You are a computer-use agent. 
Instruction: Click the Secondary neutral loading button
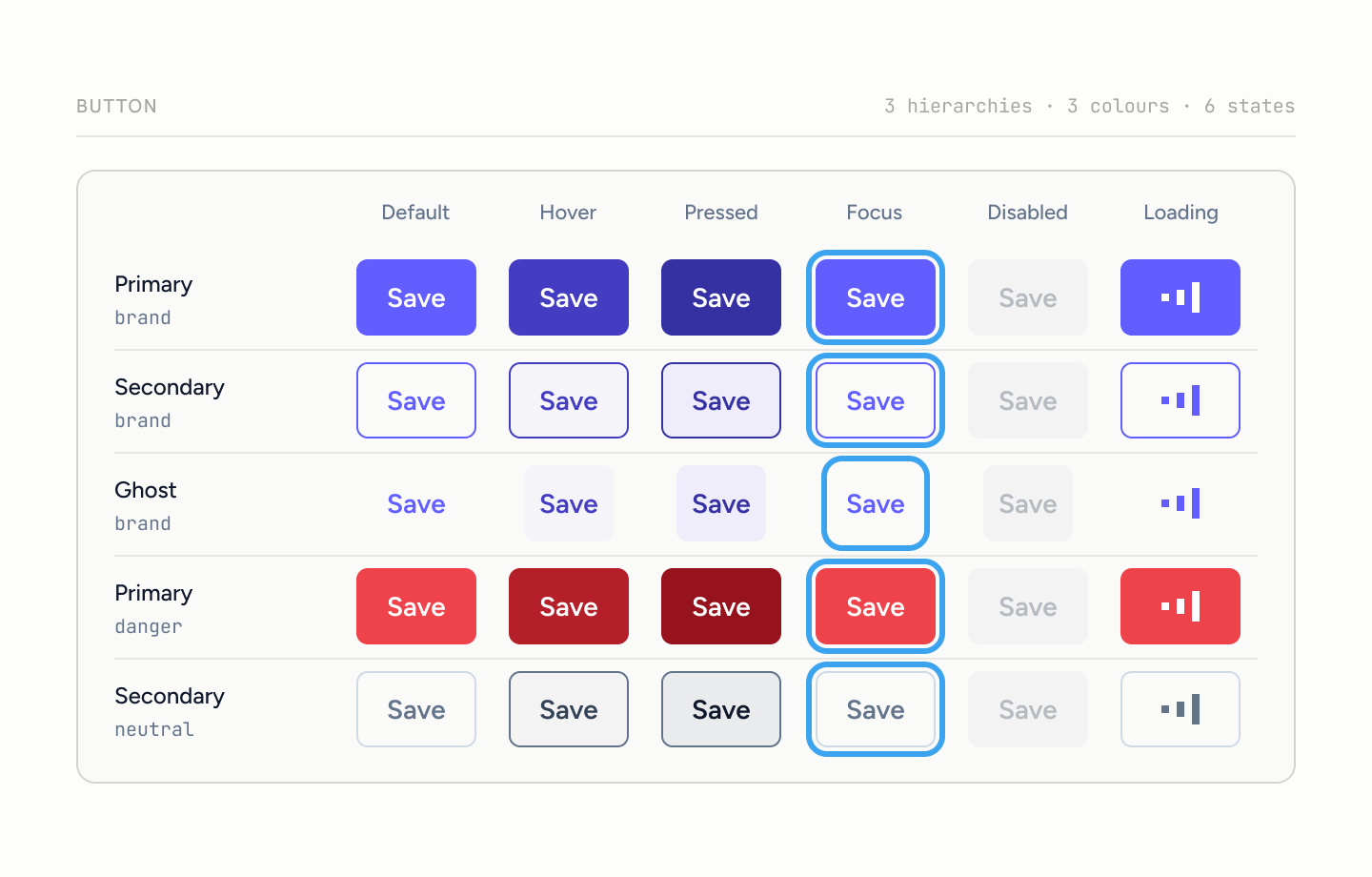tap(1180, 709)
